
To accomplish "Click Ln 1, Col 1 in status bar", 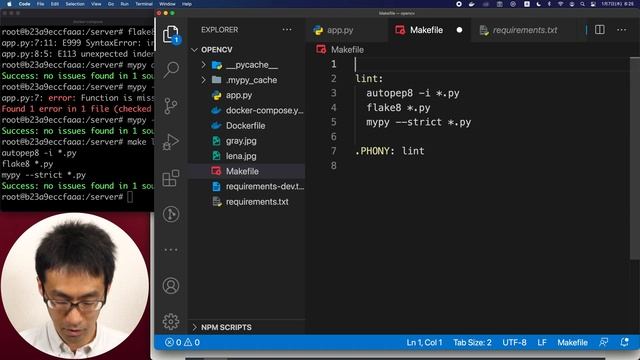I will 424,342.
